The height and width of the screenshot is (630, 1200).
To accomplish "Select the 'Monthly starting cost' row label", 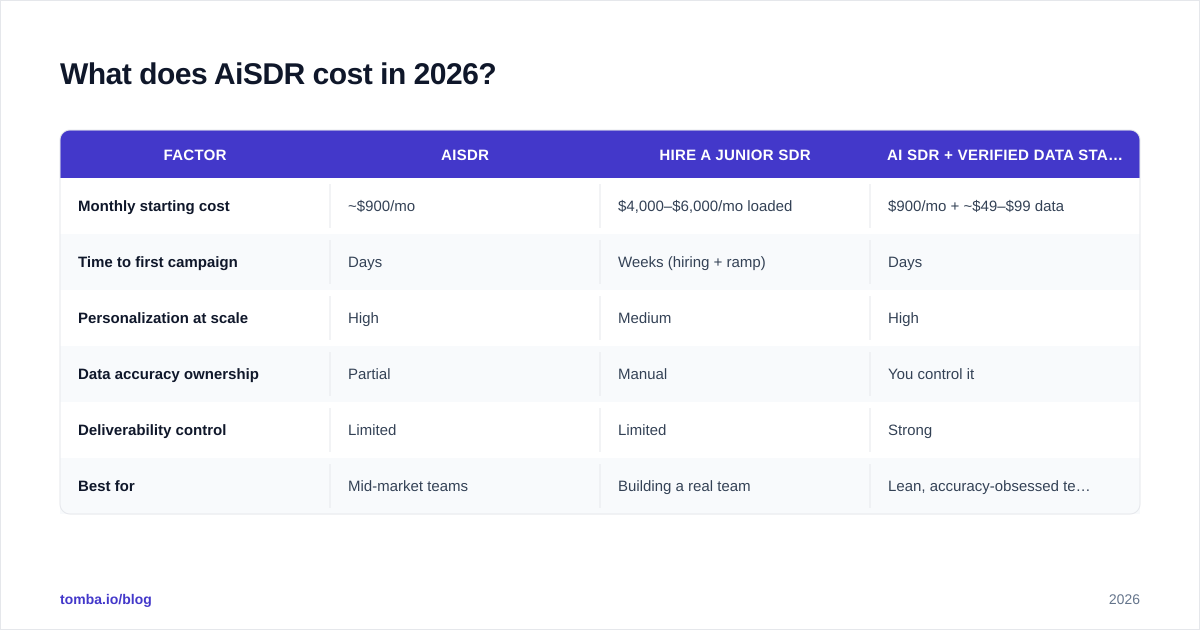I will pyautogui.click(x=154, y=206).
